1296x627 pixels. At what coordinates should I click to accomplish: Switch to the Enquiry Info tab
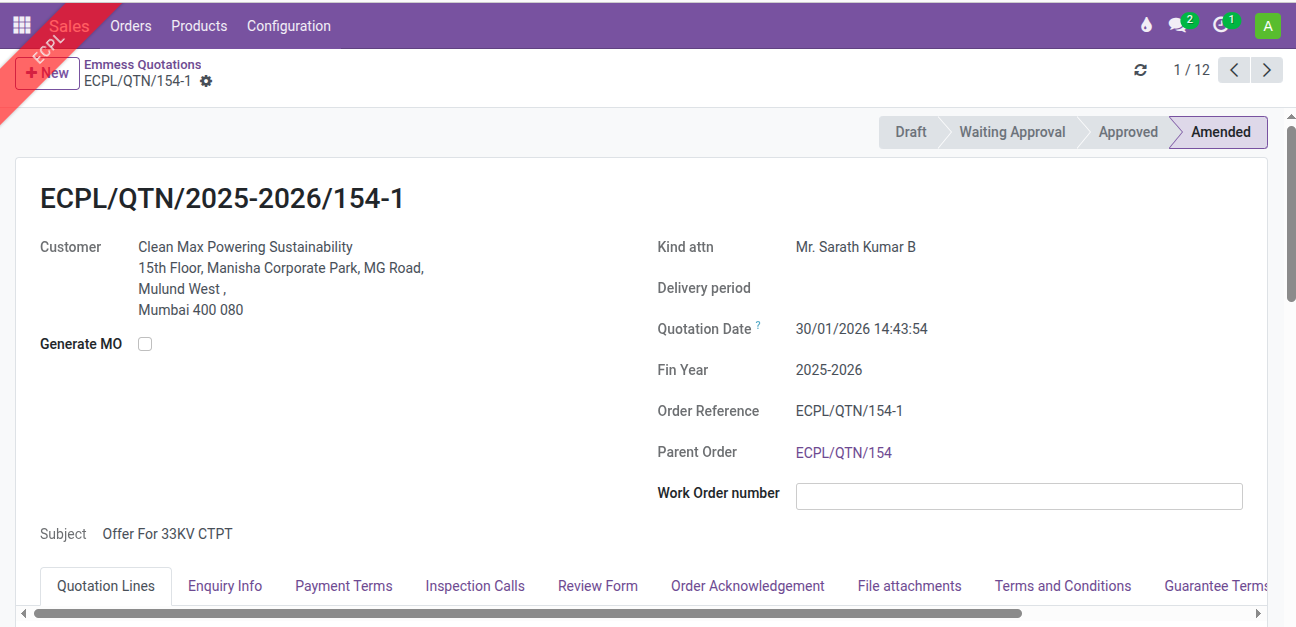point(225,586)
